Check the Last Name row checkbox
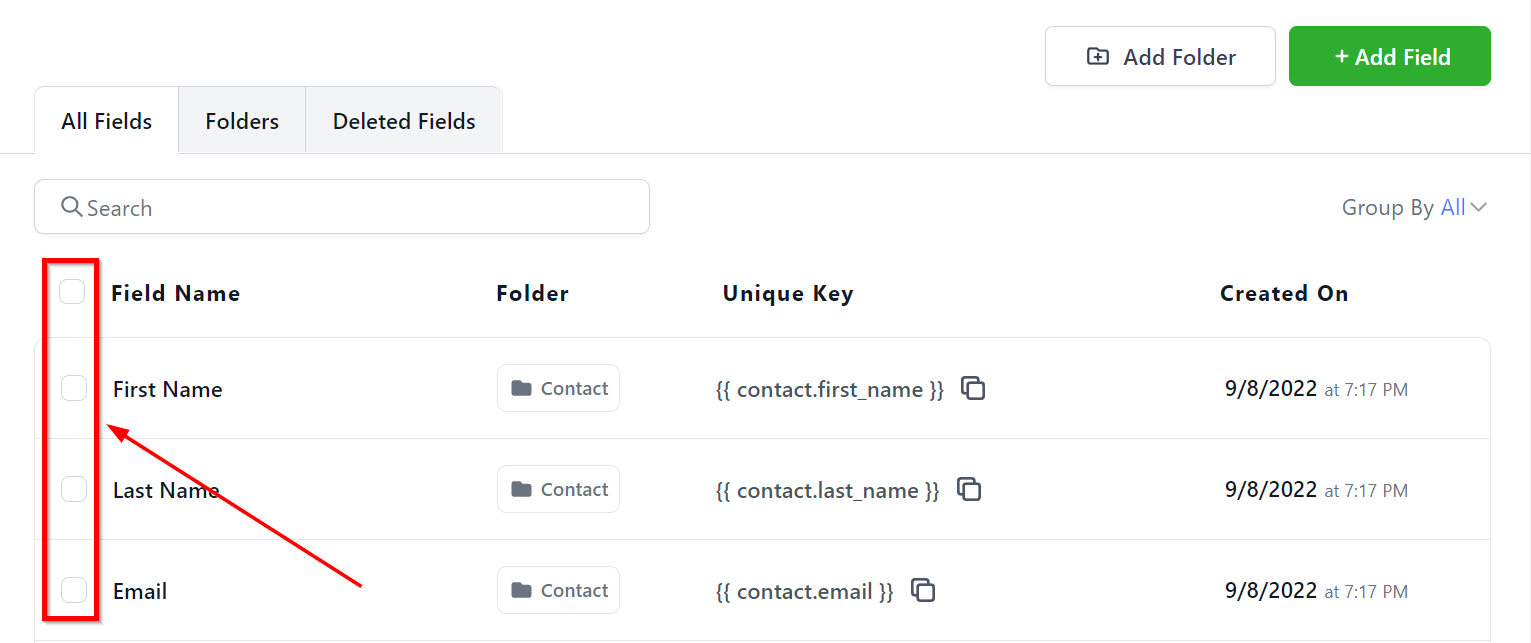 pyautogui.click(x=74, y=489)
